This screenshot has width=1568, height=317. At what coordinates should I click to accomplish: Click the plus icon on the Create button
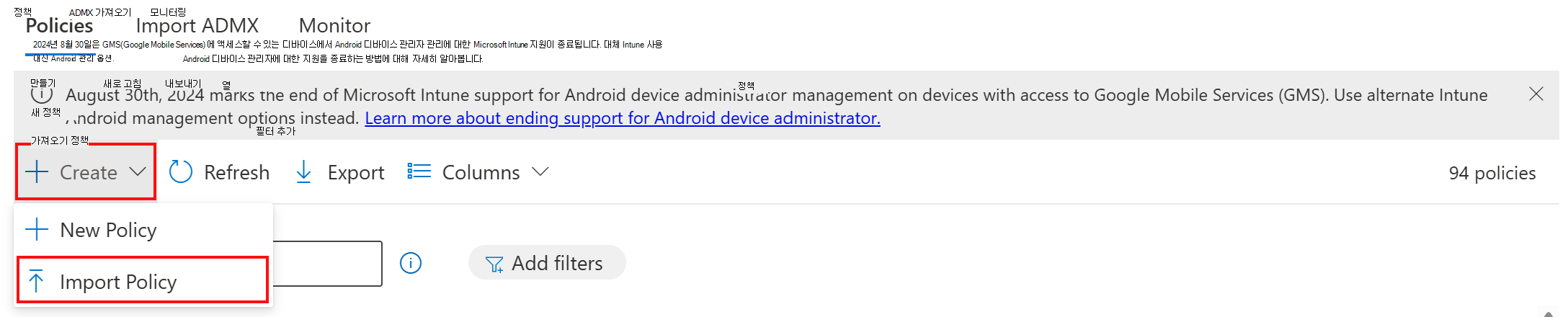37,172
